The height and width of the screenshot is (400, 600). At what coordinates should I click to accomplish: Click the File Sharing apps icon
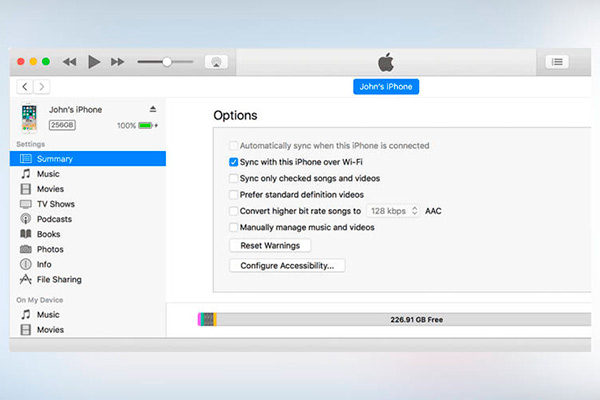(x=26, y=279)
